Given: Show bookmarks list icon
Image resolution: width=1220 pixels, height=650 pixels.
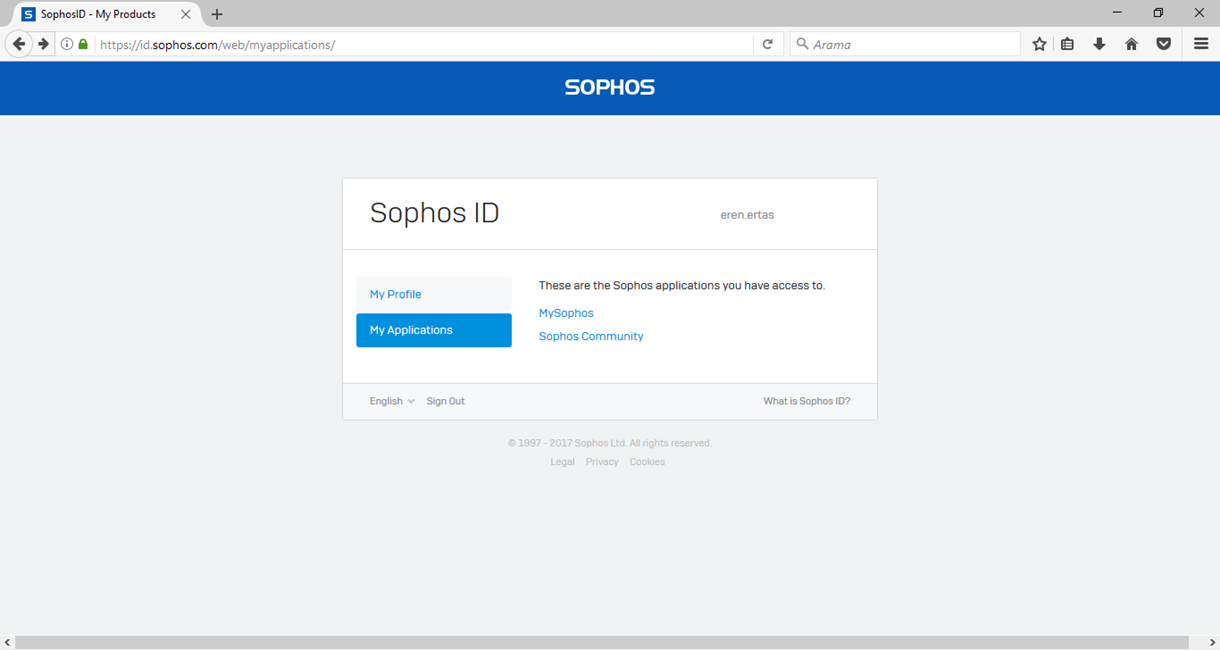Looking at the screenshot, I should [x=1068, y=44].
